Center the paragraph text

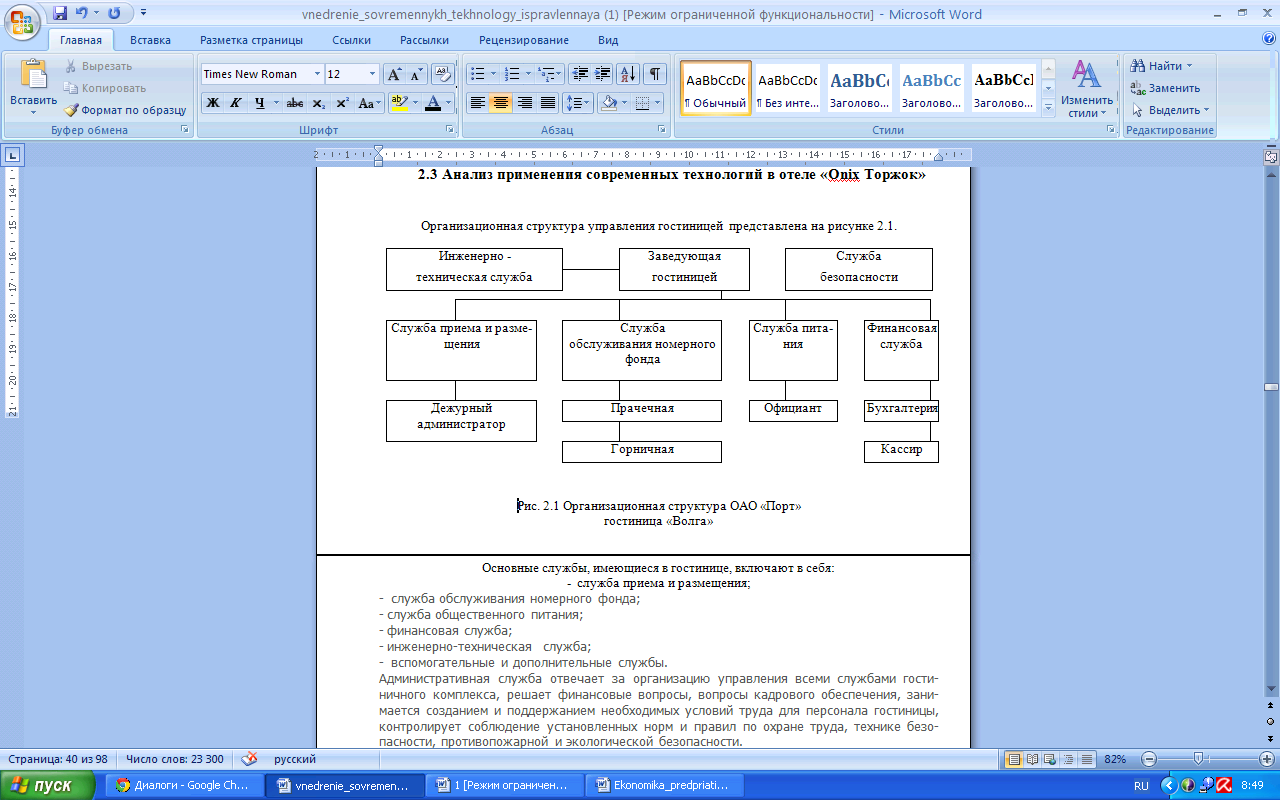point(501,102)
